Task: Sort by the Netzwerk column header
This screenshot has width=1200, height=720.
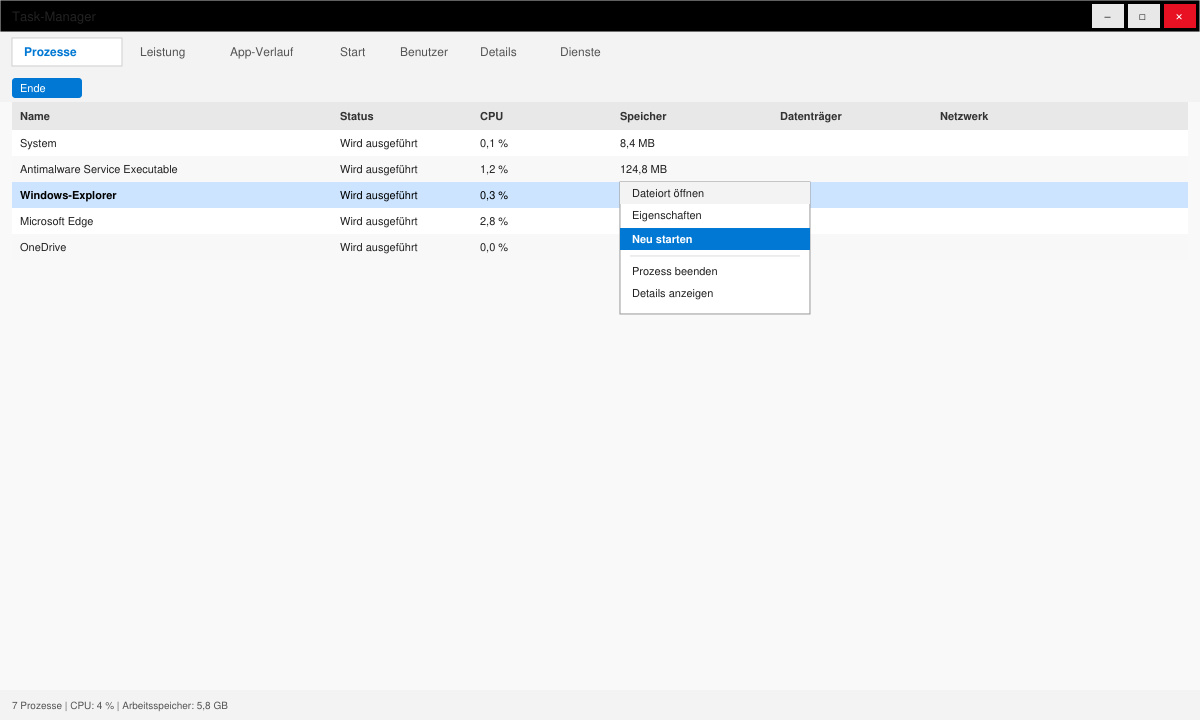Action: [x=964, y=116]
